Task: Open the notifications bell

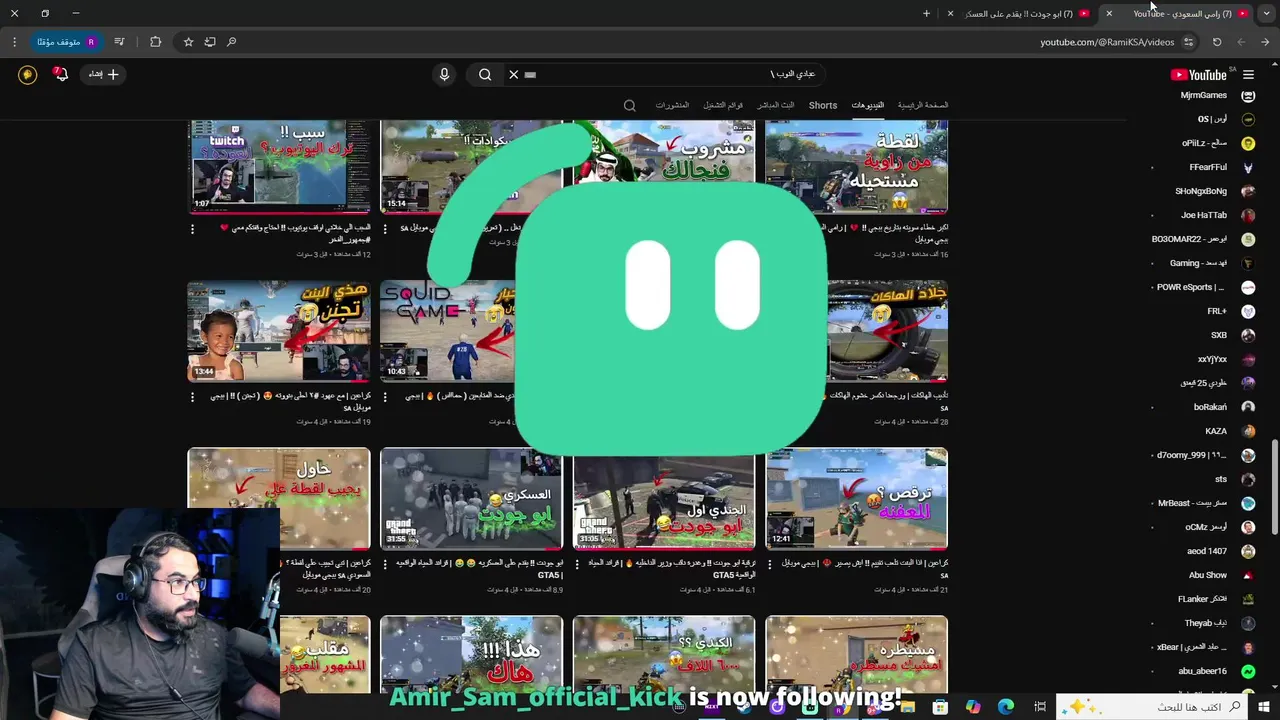Action: click(60, 75)
